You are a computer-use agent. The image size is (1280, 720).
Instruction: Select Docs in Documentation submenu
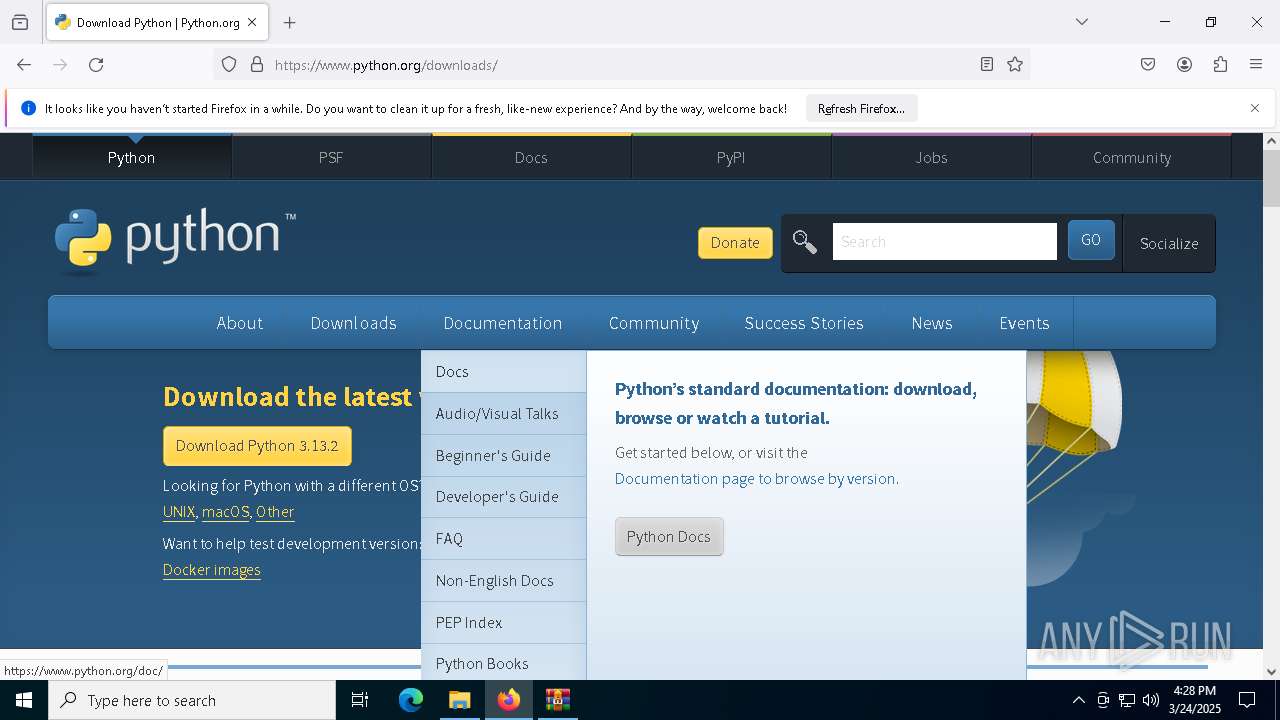point(503,371)
